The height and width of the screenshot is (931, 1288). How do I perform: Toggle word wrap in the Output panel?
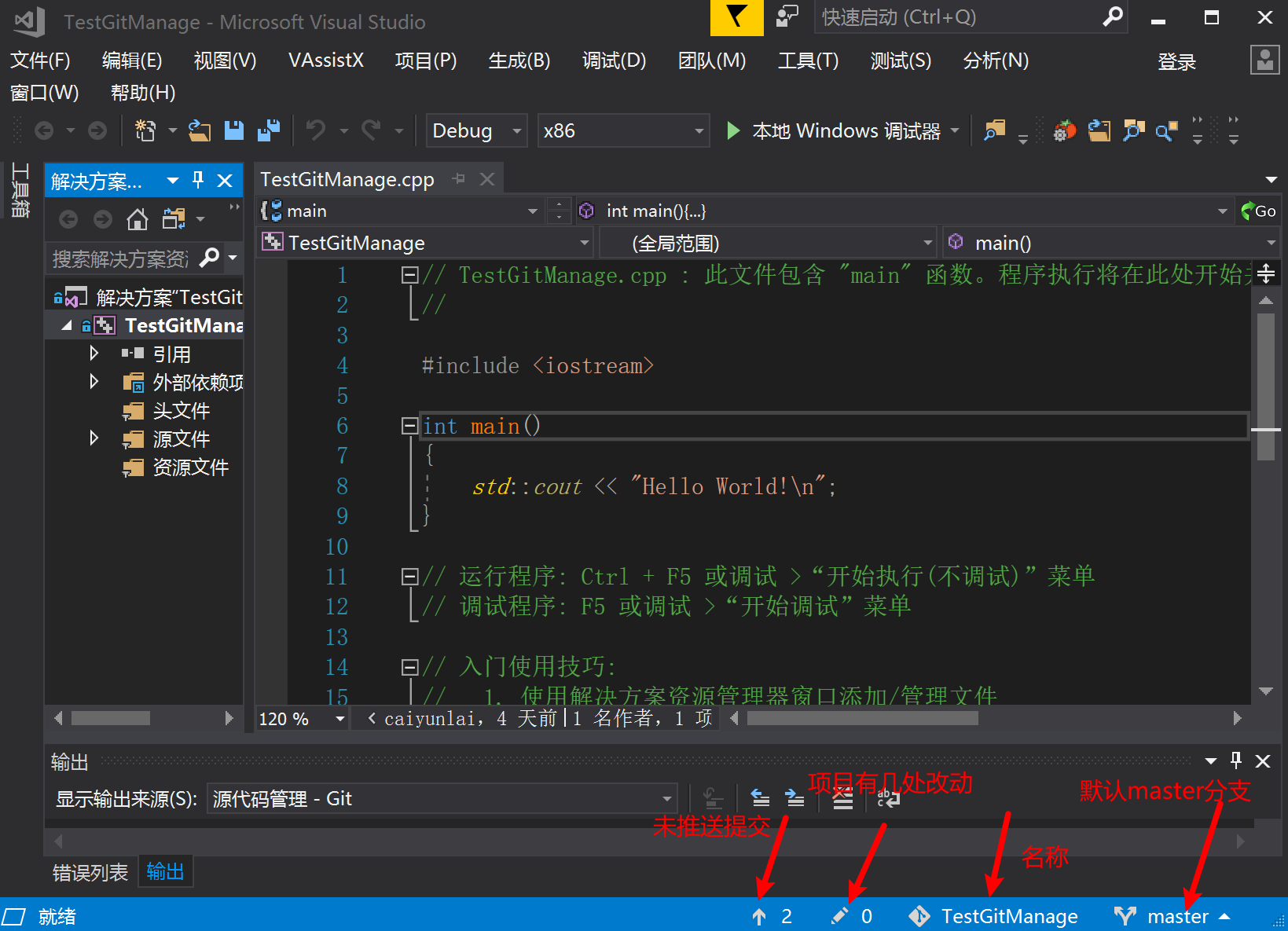coord(889,799)
